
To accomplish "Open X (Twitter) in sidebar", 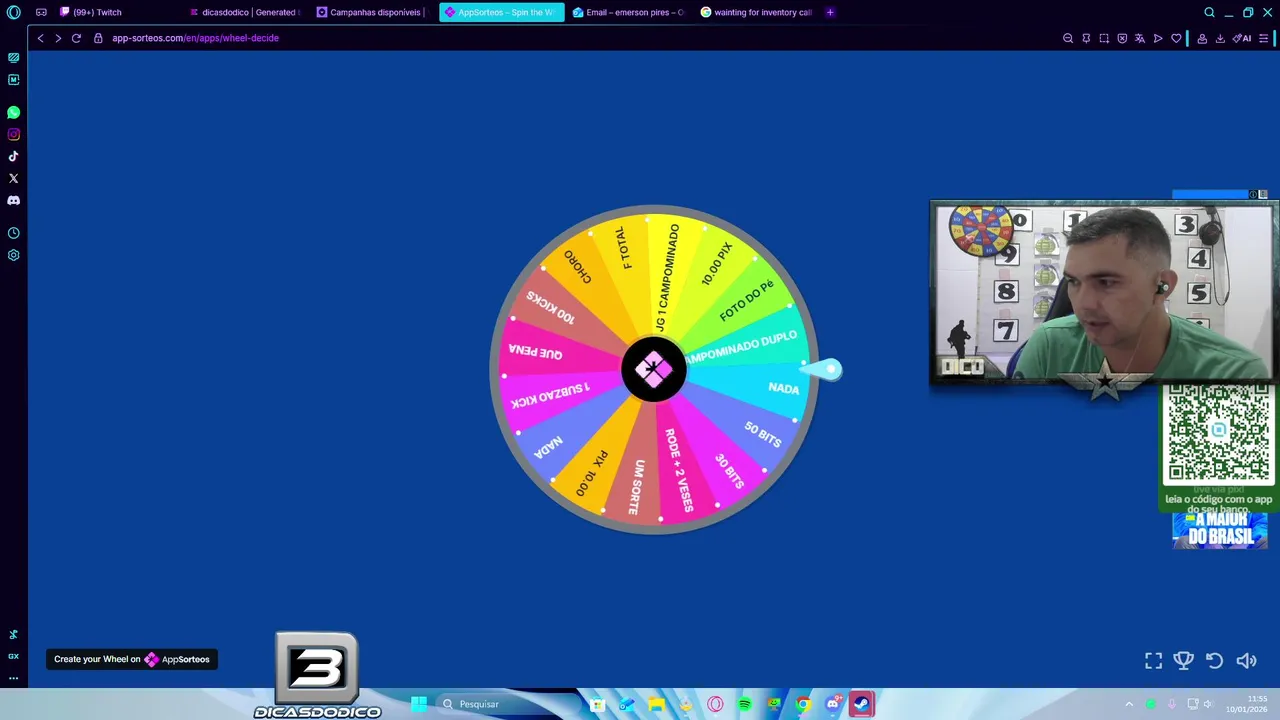I will (x=14, y=178).
